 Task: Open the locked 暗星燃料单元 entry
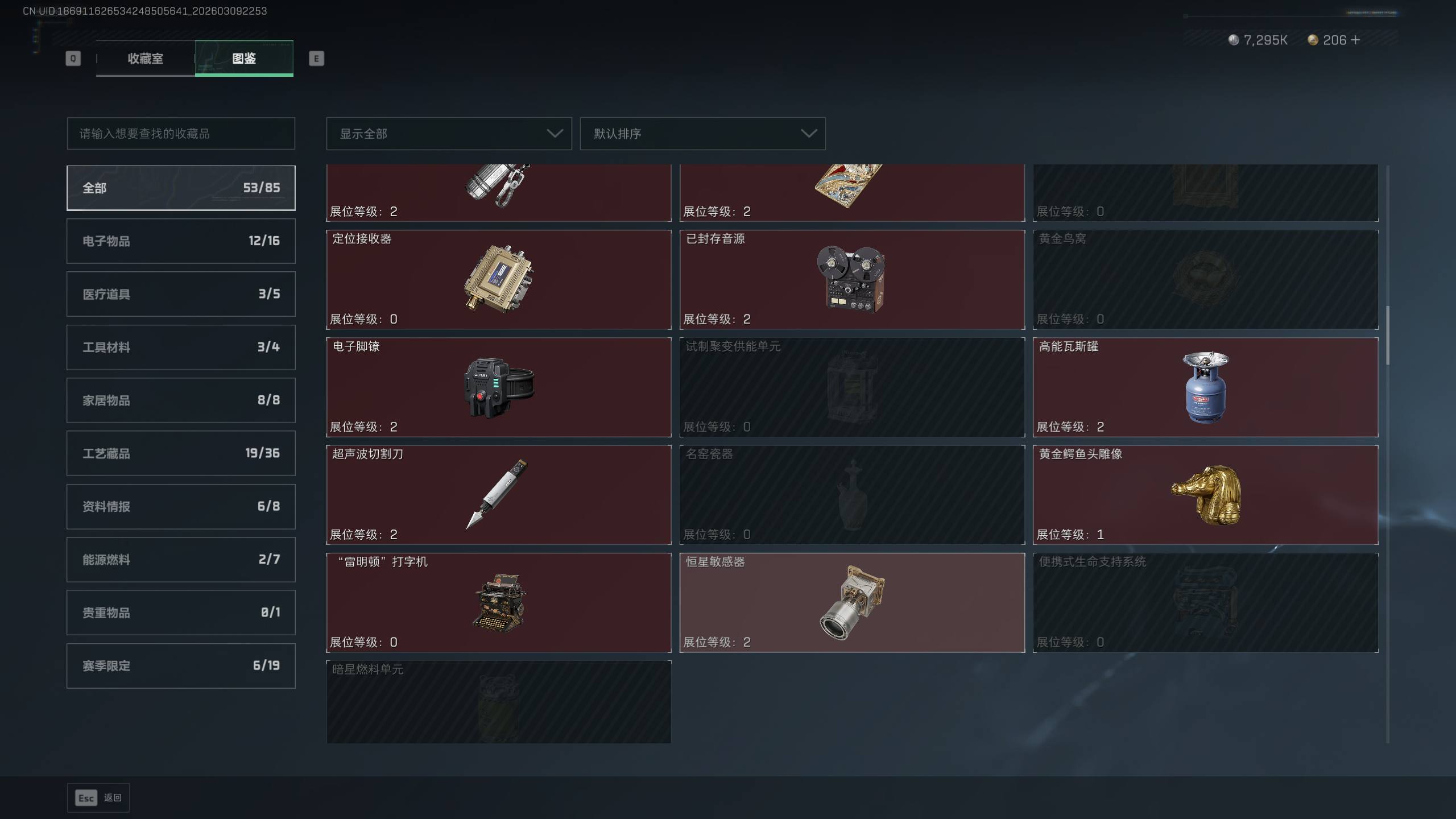499,702
